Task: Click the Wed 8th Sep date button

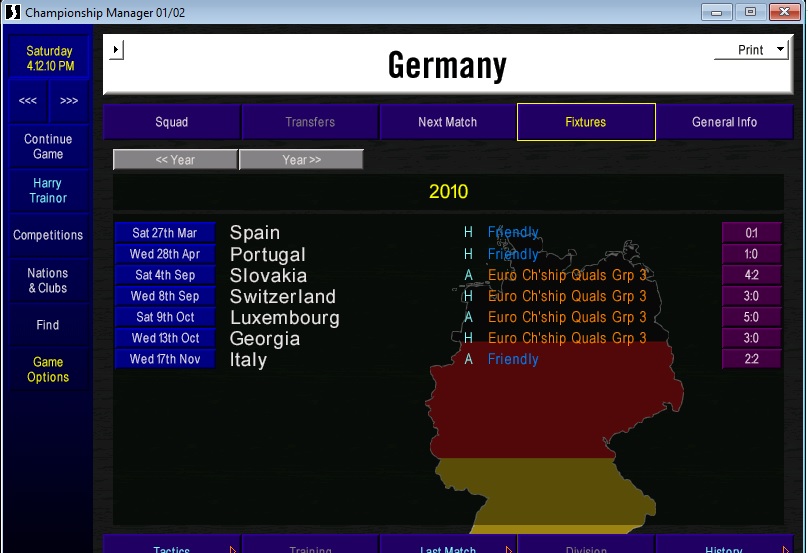Action: 165,296
